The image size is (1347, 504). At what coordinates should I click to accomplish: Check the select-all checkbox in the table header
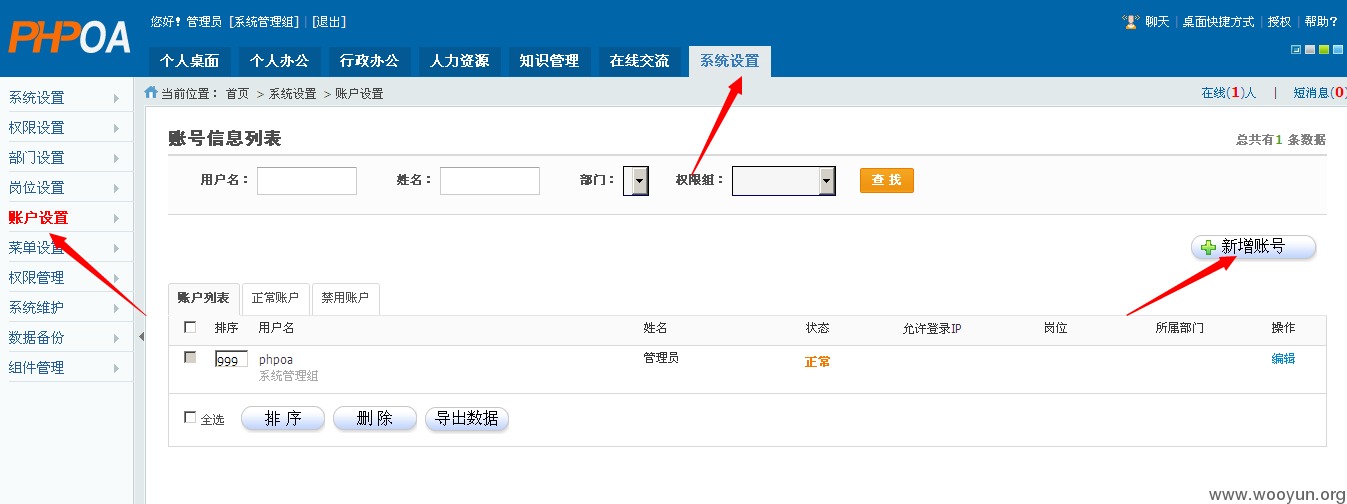(x=190, y=327)
